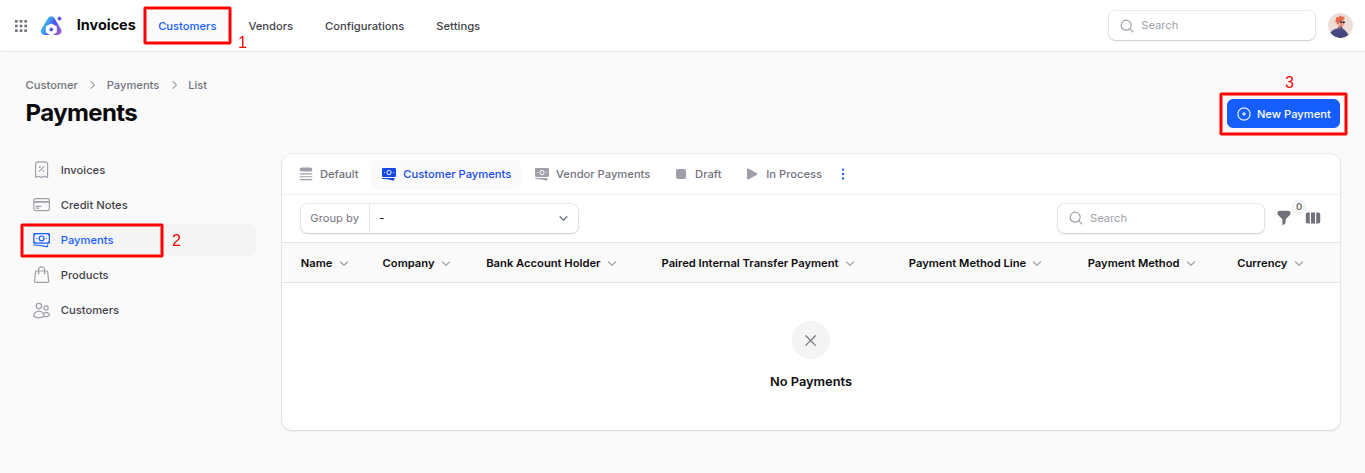Open the Settings top menu
This screenshot has height=473, width=1365.
coord(458,26)
